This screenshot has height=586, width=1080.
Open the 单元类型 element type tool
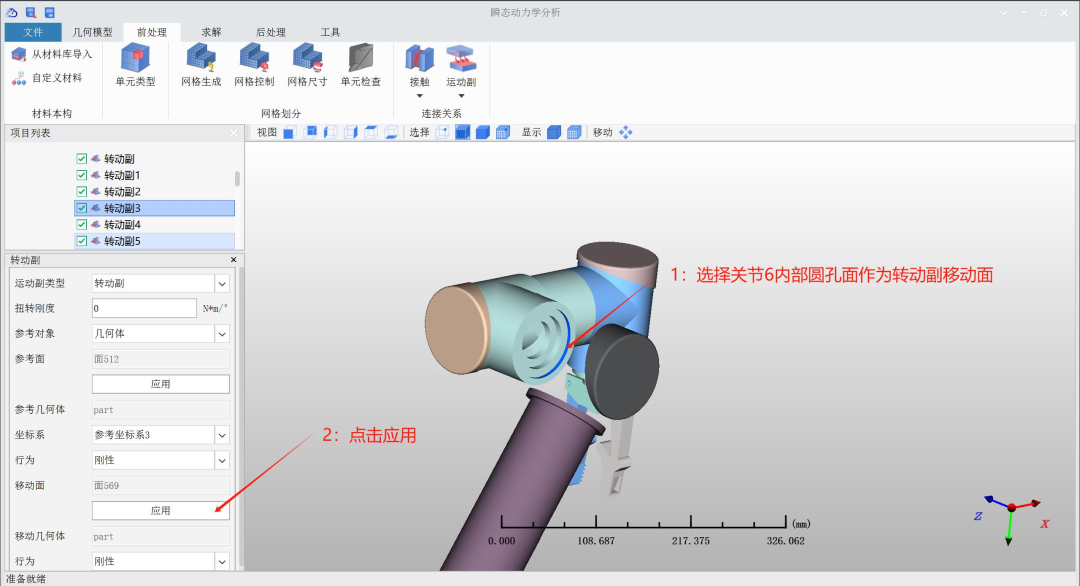135,65
